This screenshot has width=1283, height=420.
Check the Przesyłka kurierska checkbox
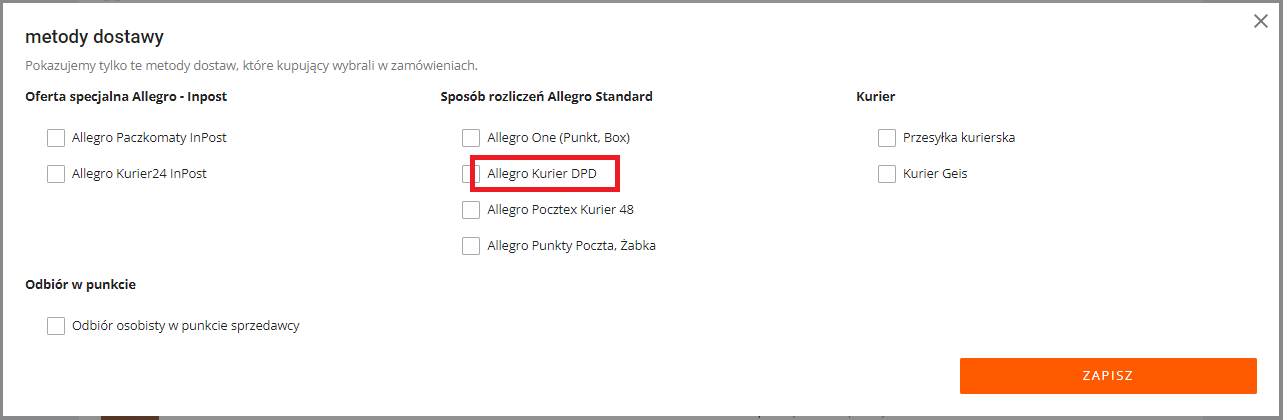(x=887, y=138)
